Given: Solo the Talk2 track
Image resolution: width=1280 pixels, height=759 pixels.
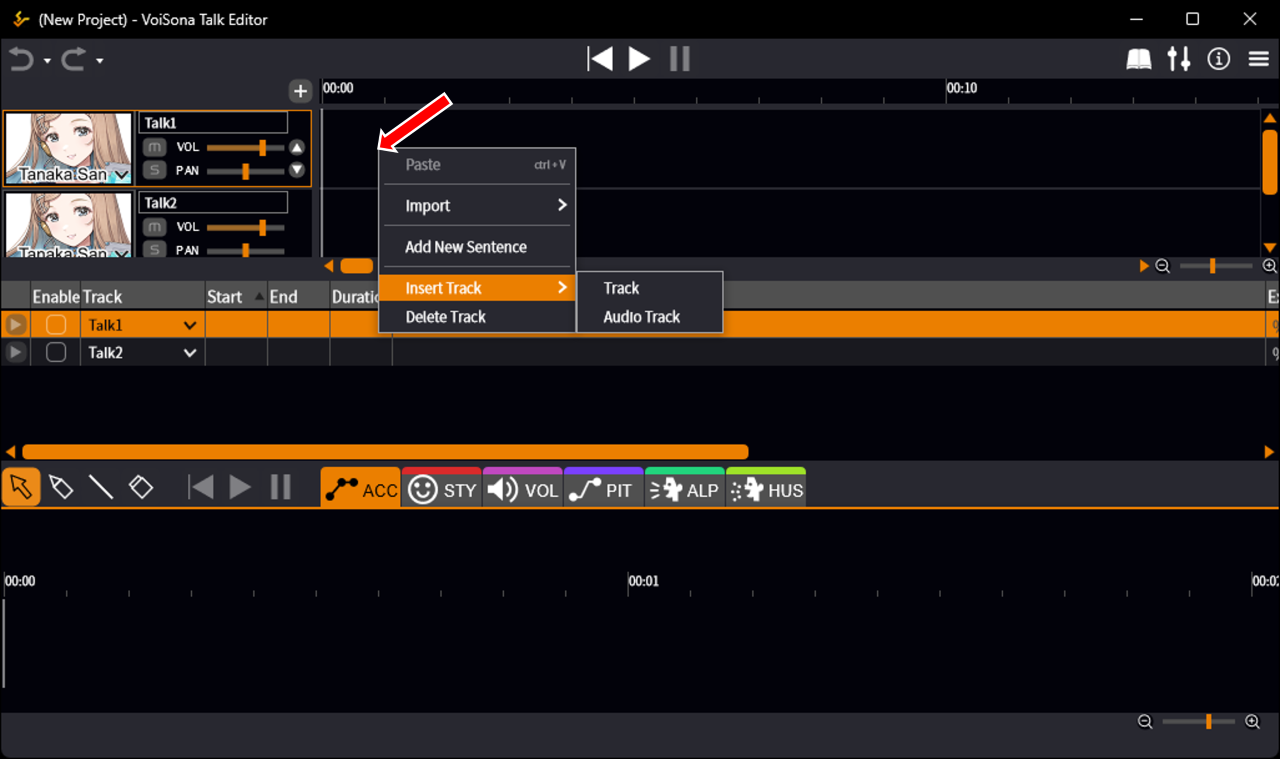Looking at the screenshot, I should (154, 250).
